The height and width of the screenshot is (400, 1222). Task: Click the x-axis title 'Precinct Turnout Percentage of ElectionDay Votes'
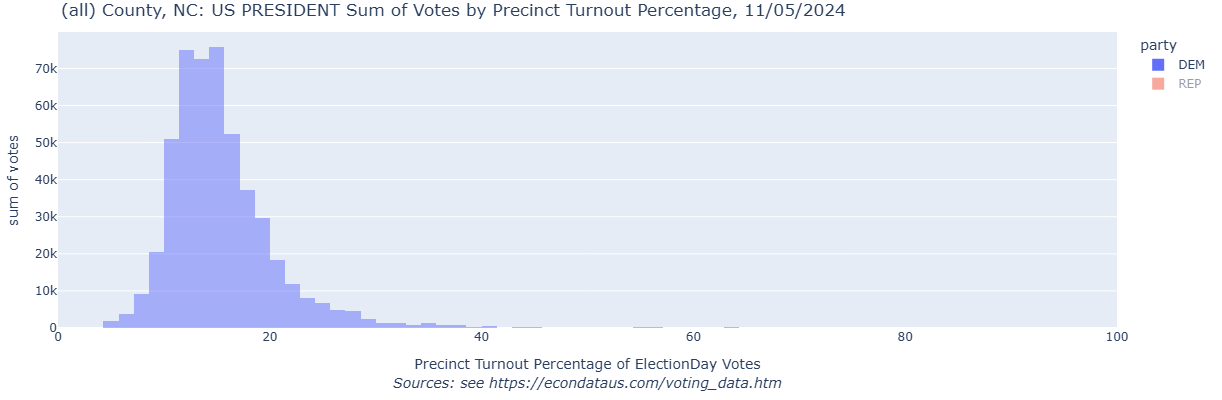point(587,363)
